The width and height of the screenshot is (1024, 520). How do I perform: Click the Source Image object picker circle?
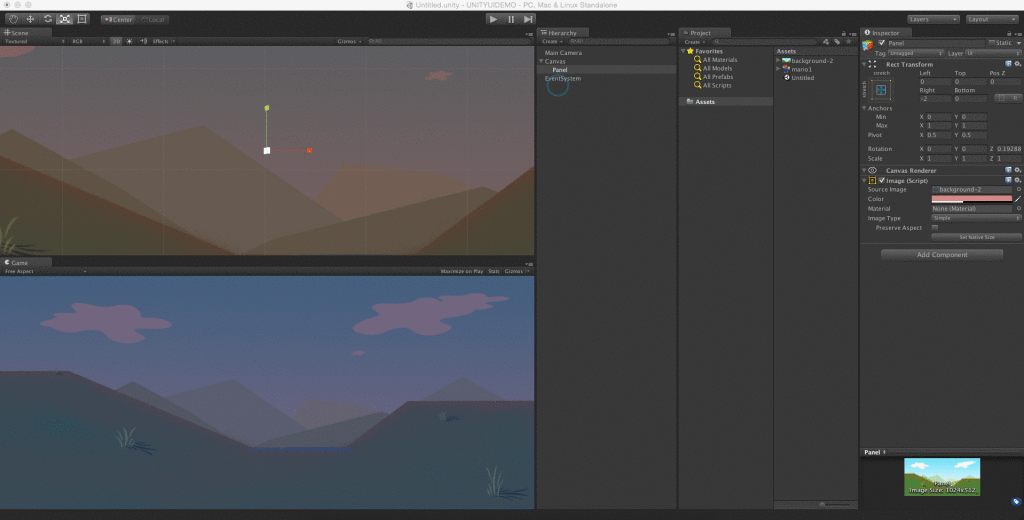point(1018,189)
